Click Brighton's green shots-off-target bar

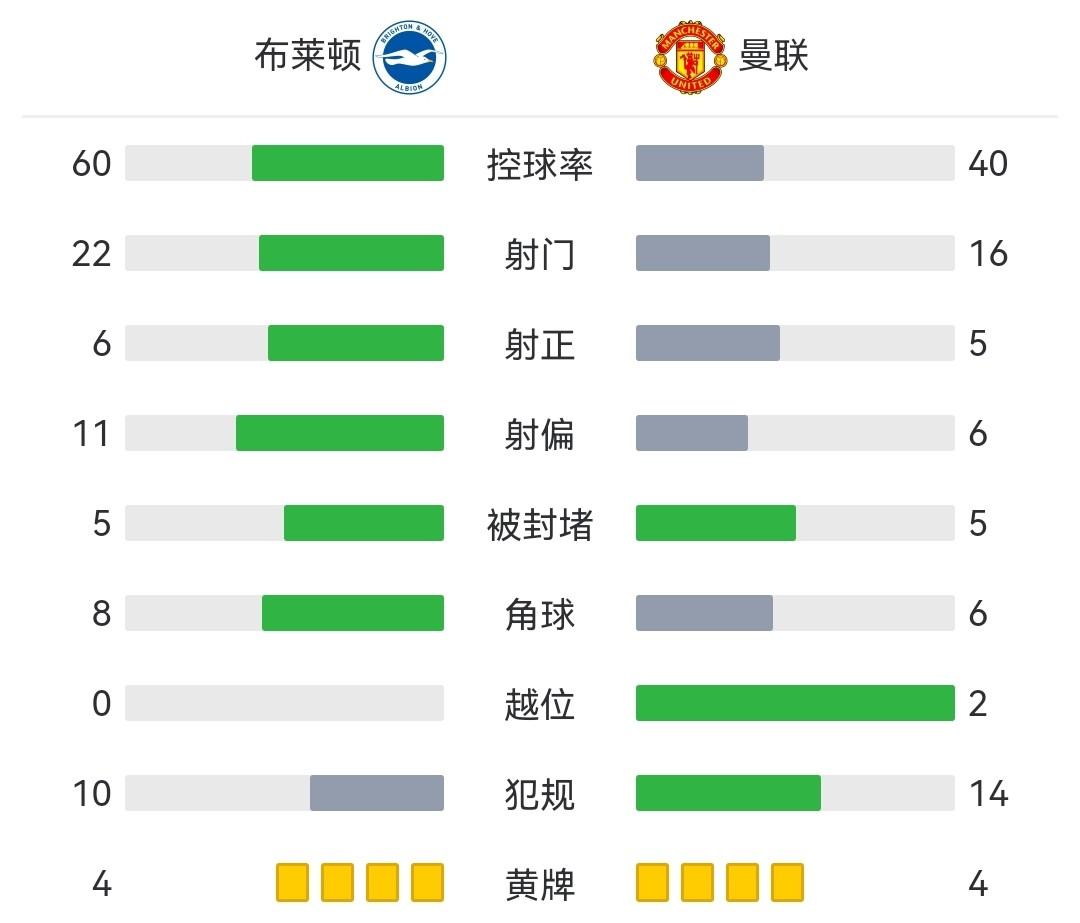(x=339, y=433)
